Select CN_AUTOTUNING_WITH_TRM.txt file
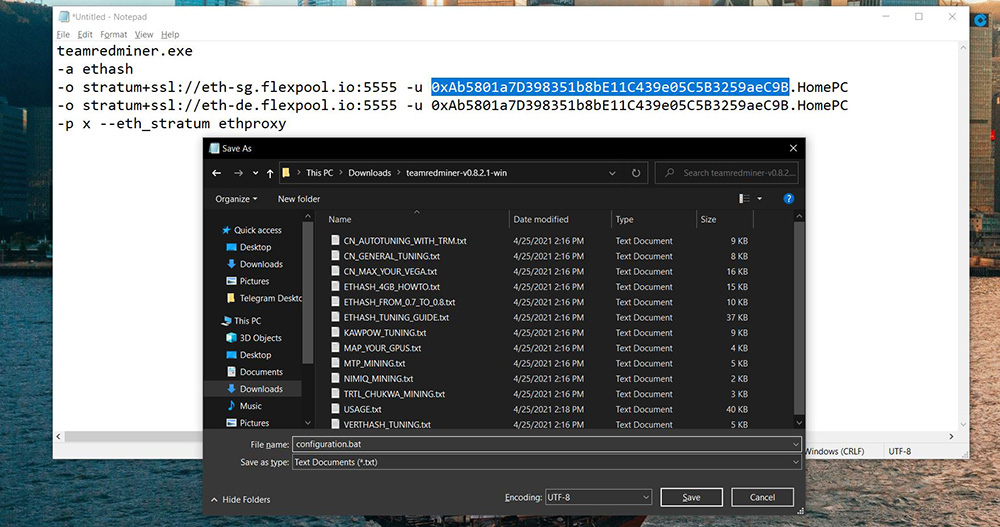Viewport: 1000px width, 527px height. (404, 241)
